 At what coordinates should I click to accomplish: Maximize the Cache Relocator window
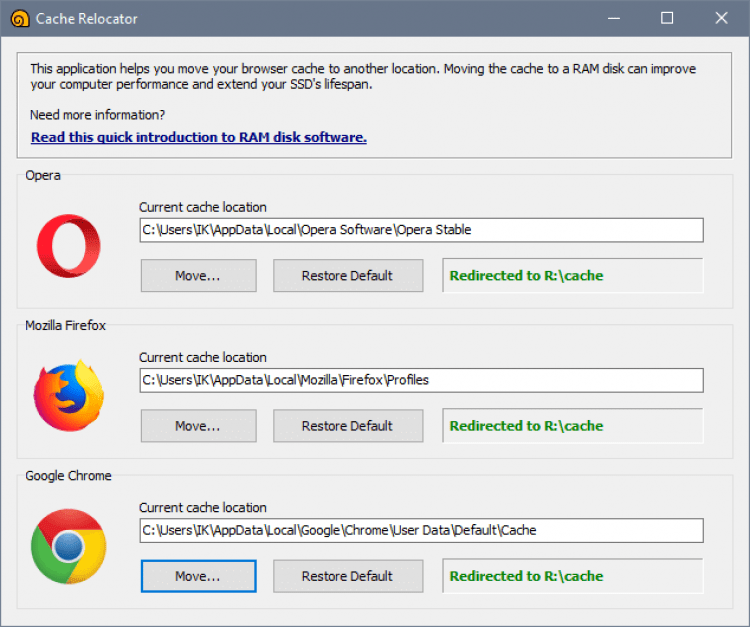pos(667,18)
